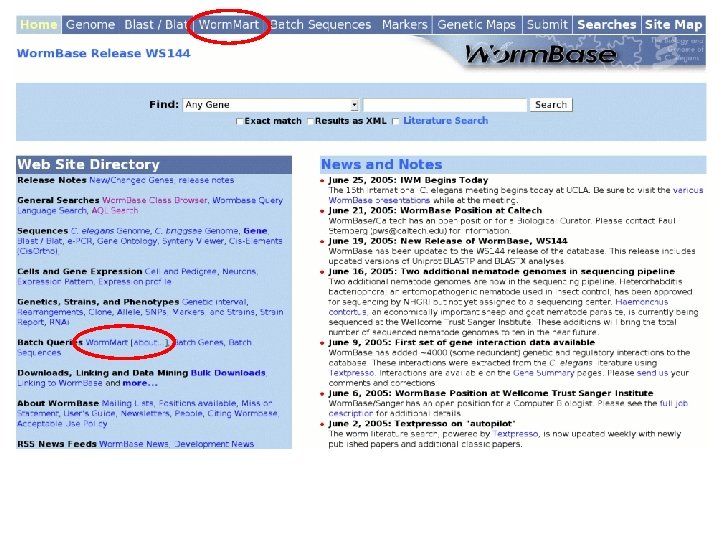Open the Batch Genes link
This screenshot has width=720, height=540.
pos(198,342)
